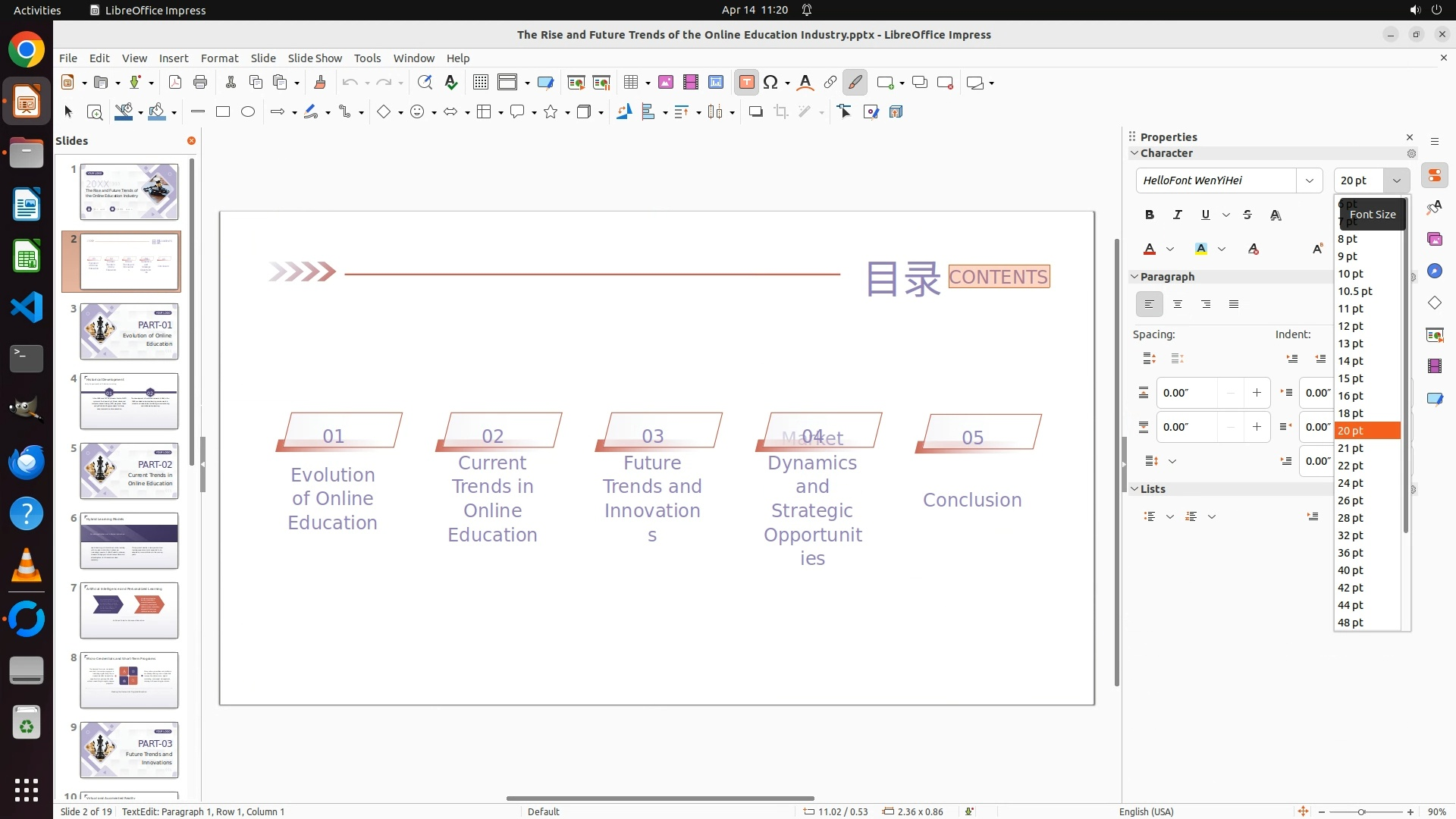The image size is (1456, 819).
Task: Select slide 3 thumbnail PART-01
Action: (x=129, y=331)
